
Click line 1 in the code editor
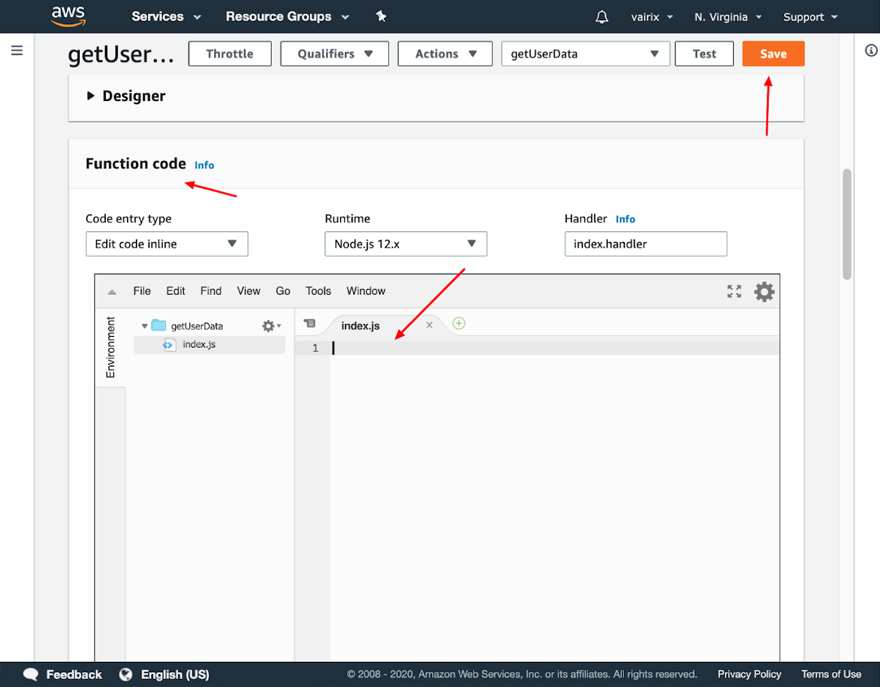click(x=554, y=348)
